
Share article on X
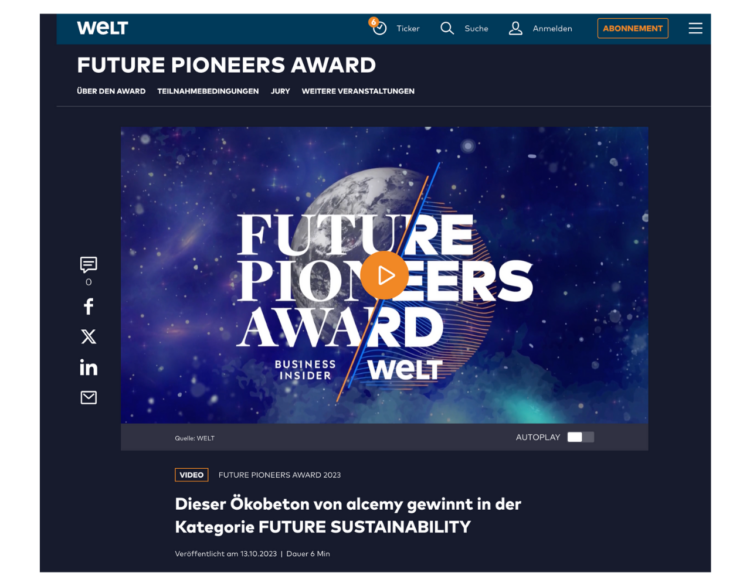pos(88,337)
